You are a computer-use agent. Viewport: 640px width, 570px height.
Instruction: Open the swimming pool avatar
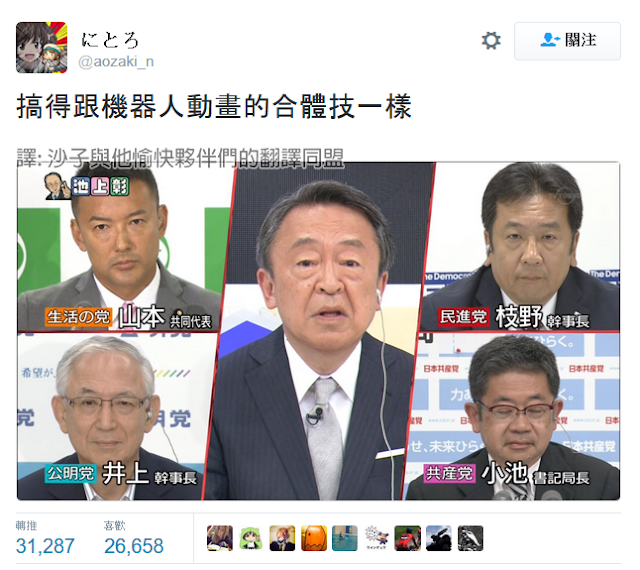(x=344, y=538)
